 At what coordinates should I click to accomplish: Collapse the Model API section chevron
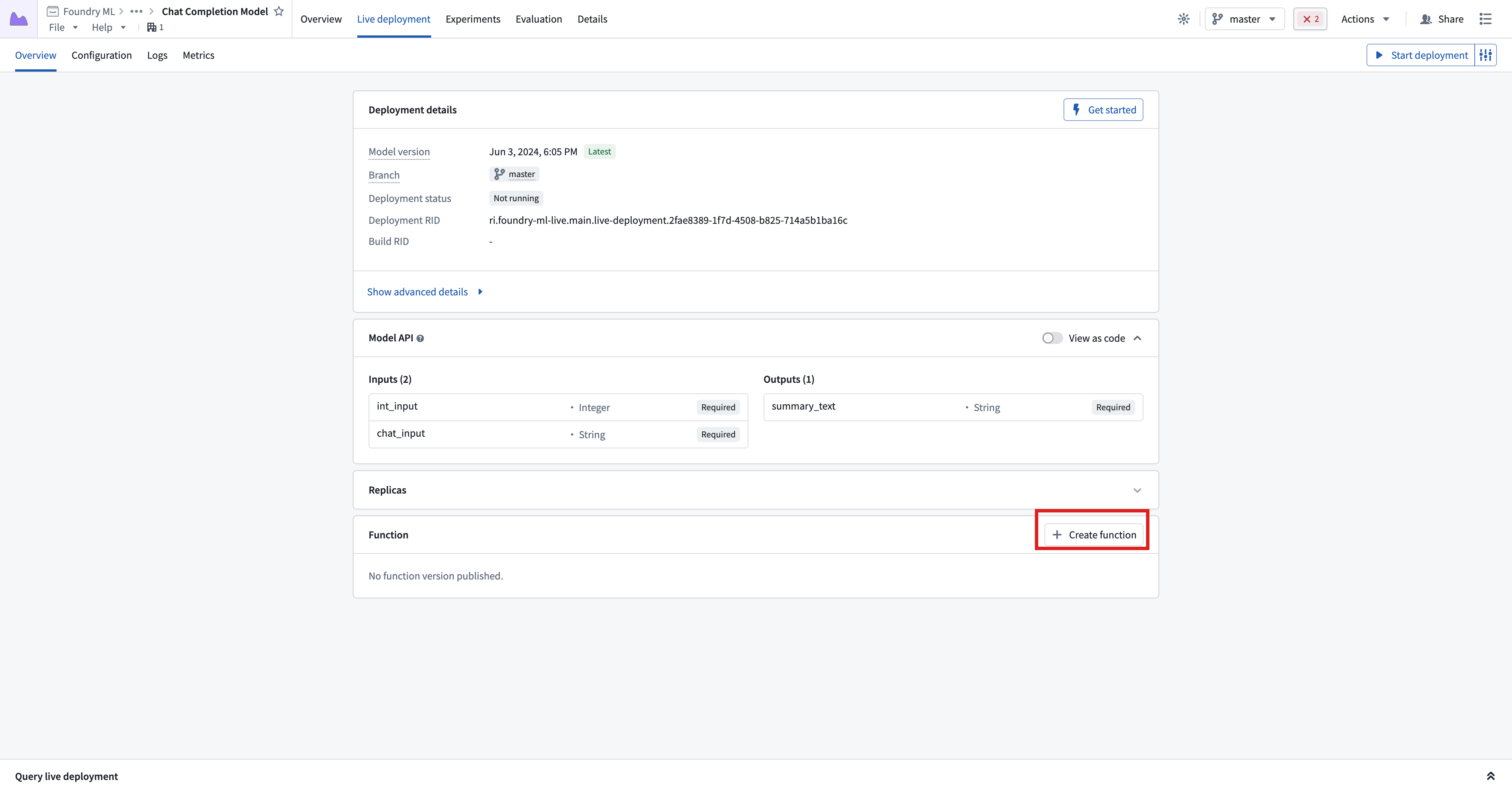(1137, 338)
